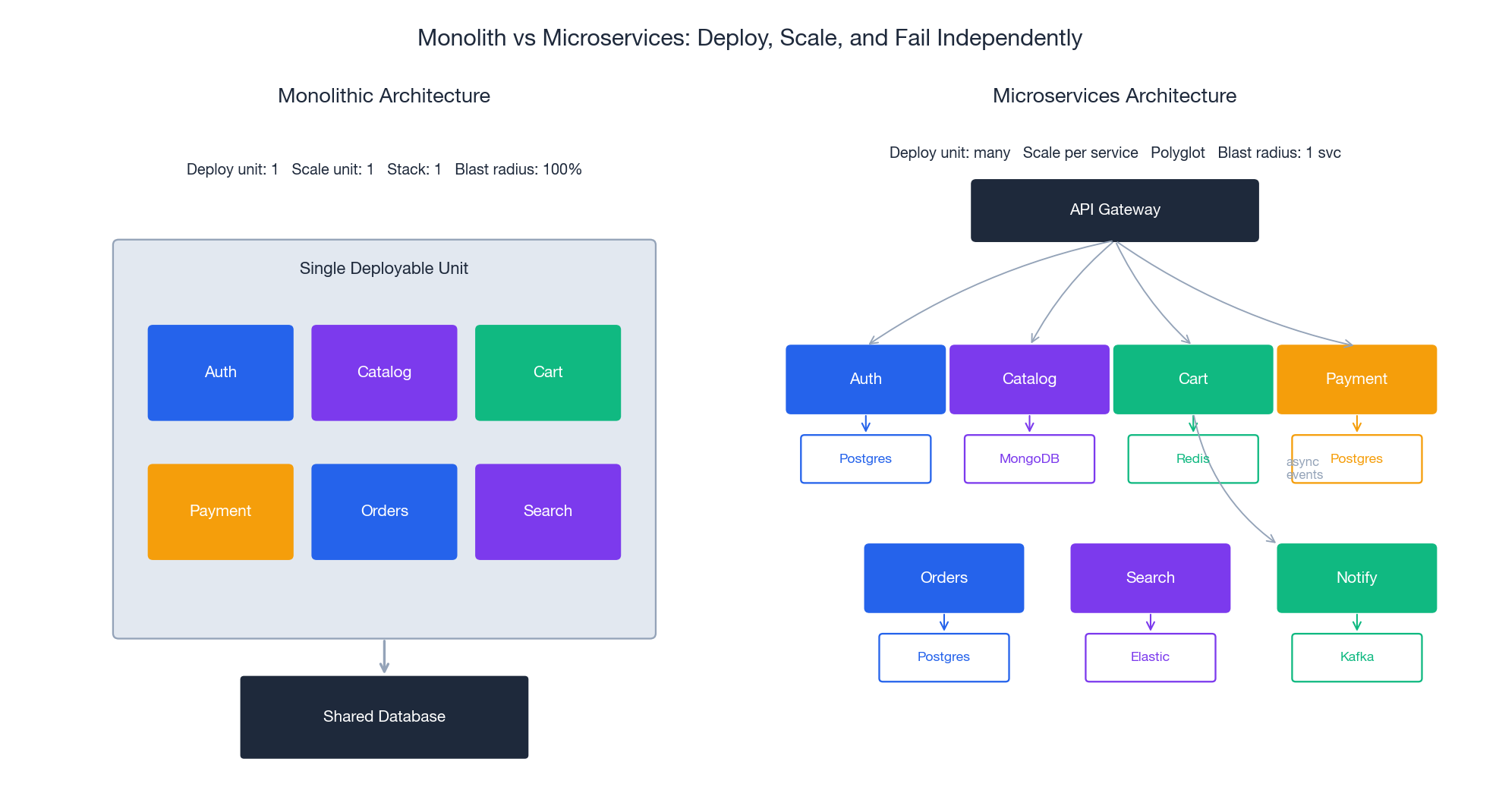Select the Auth box in the monolith
Image resolution: width=1499 pixels, height=812 pixels.
(220, 372)
